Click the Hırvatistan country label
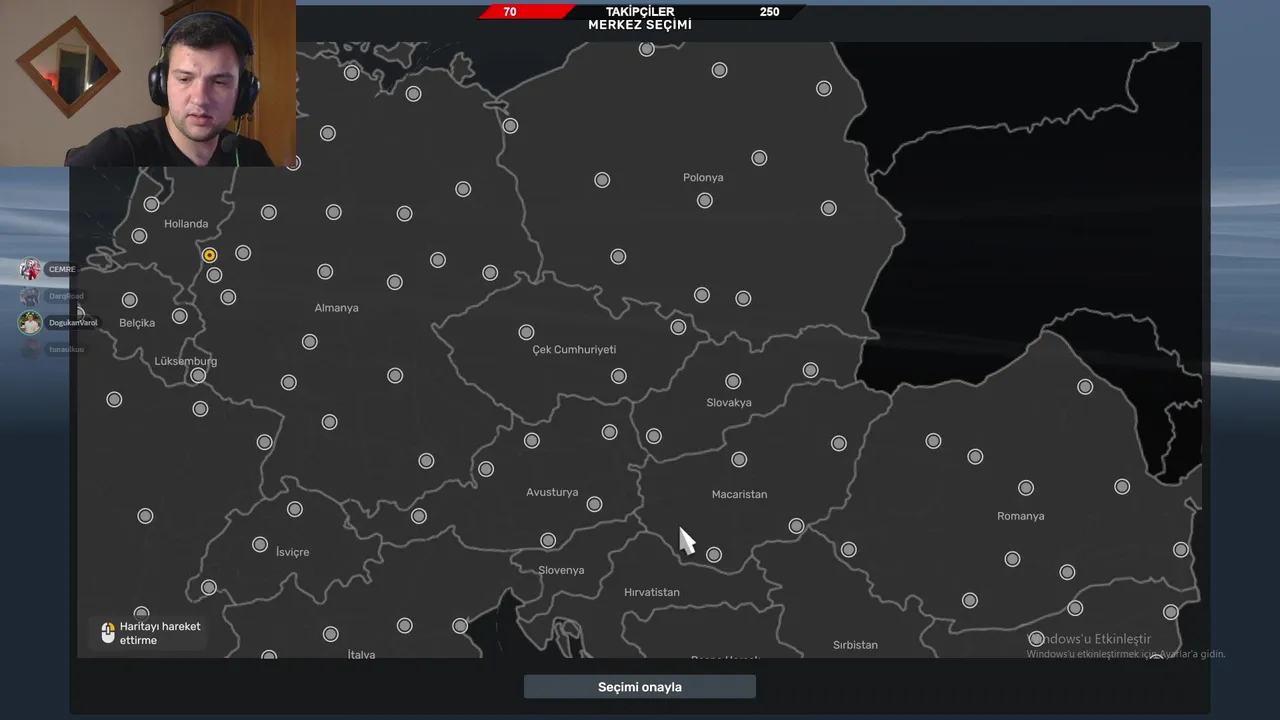 coord(652,592)
